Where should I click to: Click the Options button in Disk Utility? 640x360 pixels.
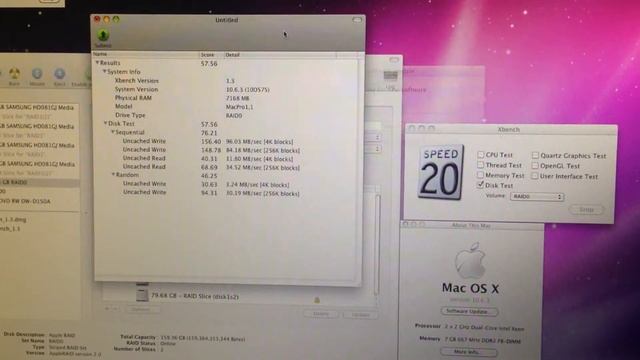click(x=141, y=309)
